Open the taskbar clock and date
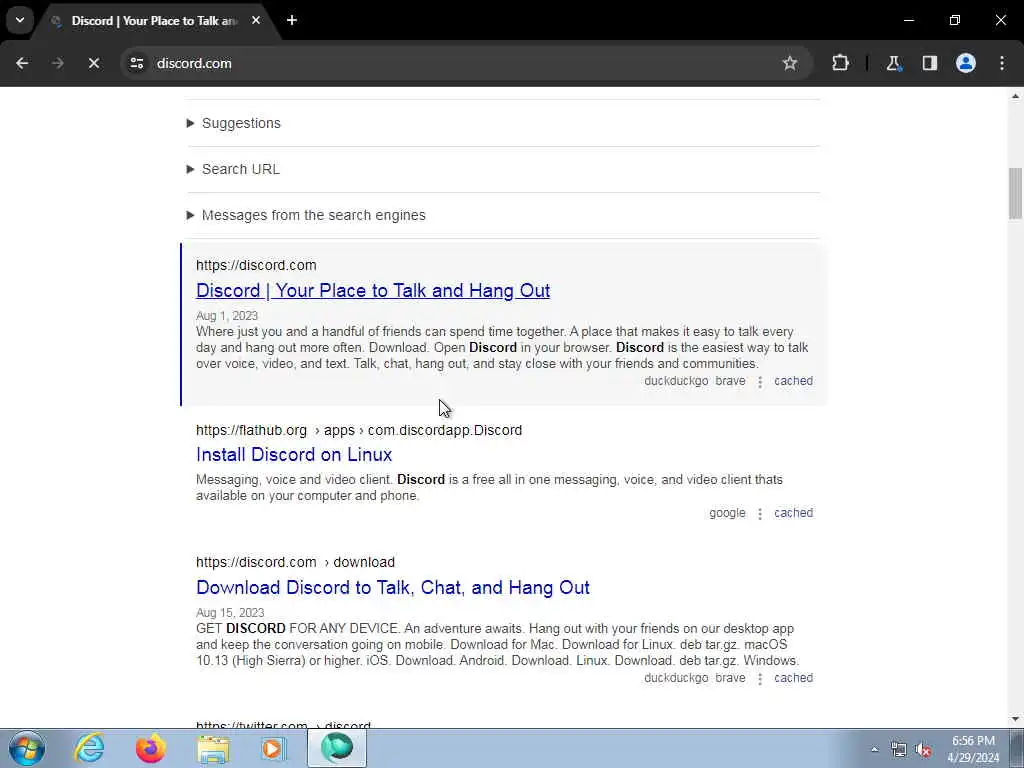 [x=973, y=749]
